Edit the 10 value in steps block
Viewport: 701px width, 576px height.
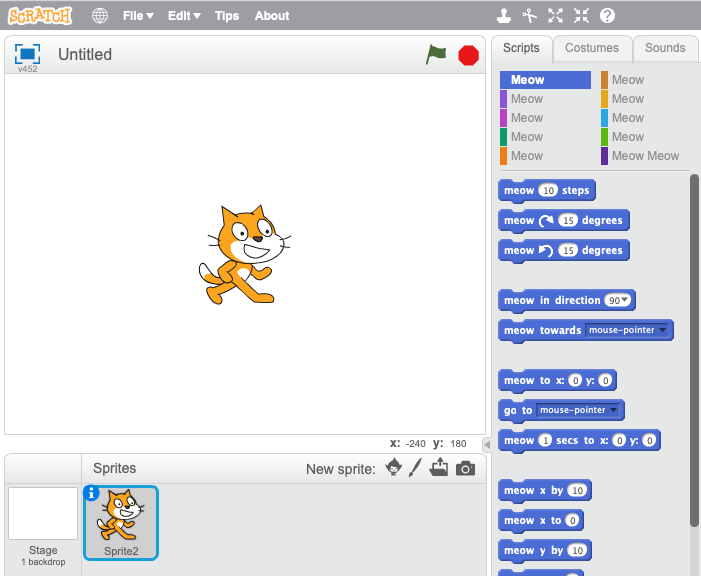point(548,191)
